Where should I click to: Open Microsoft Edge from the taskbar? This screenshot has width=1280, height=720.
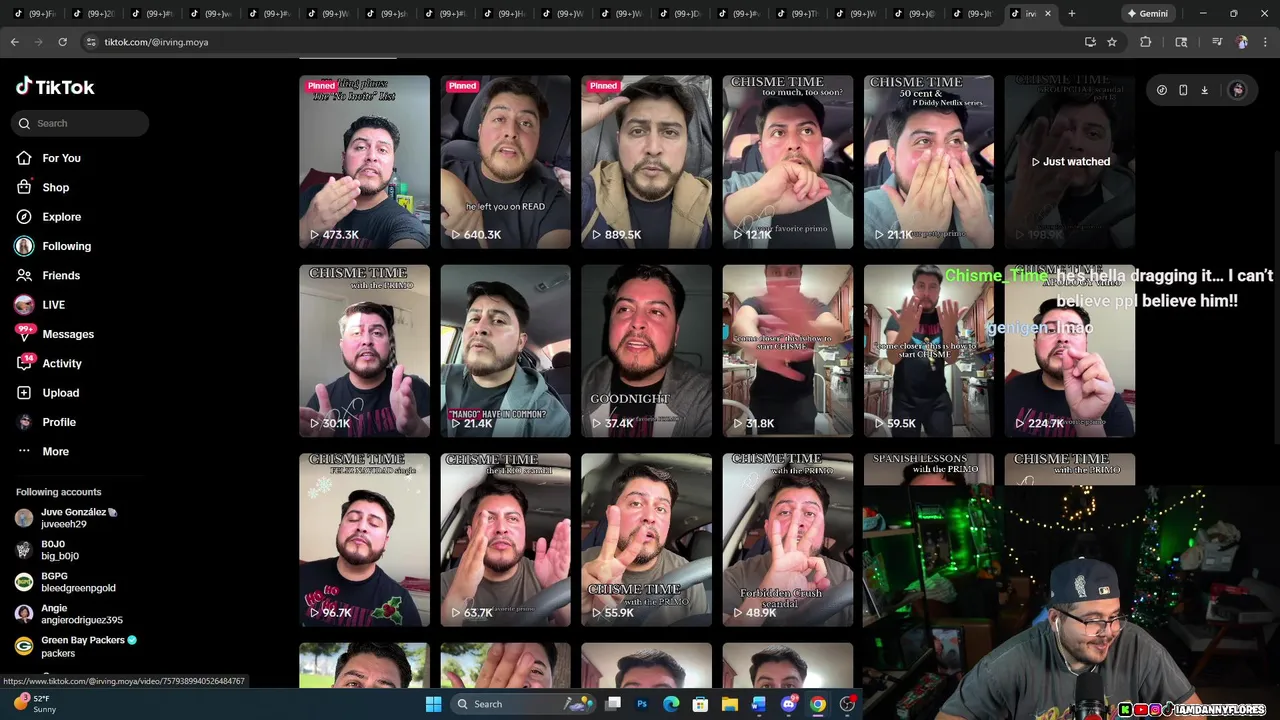[671, 704]
